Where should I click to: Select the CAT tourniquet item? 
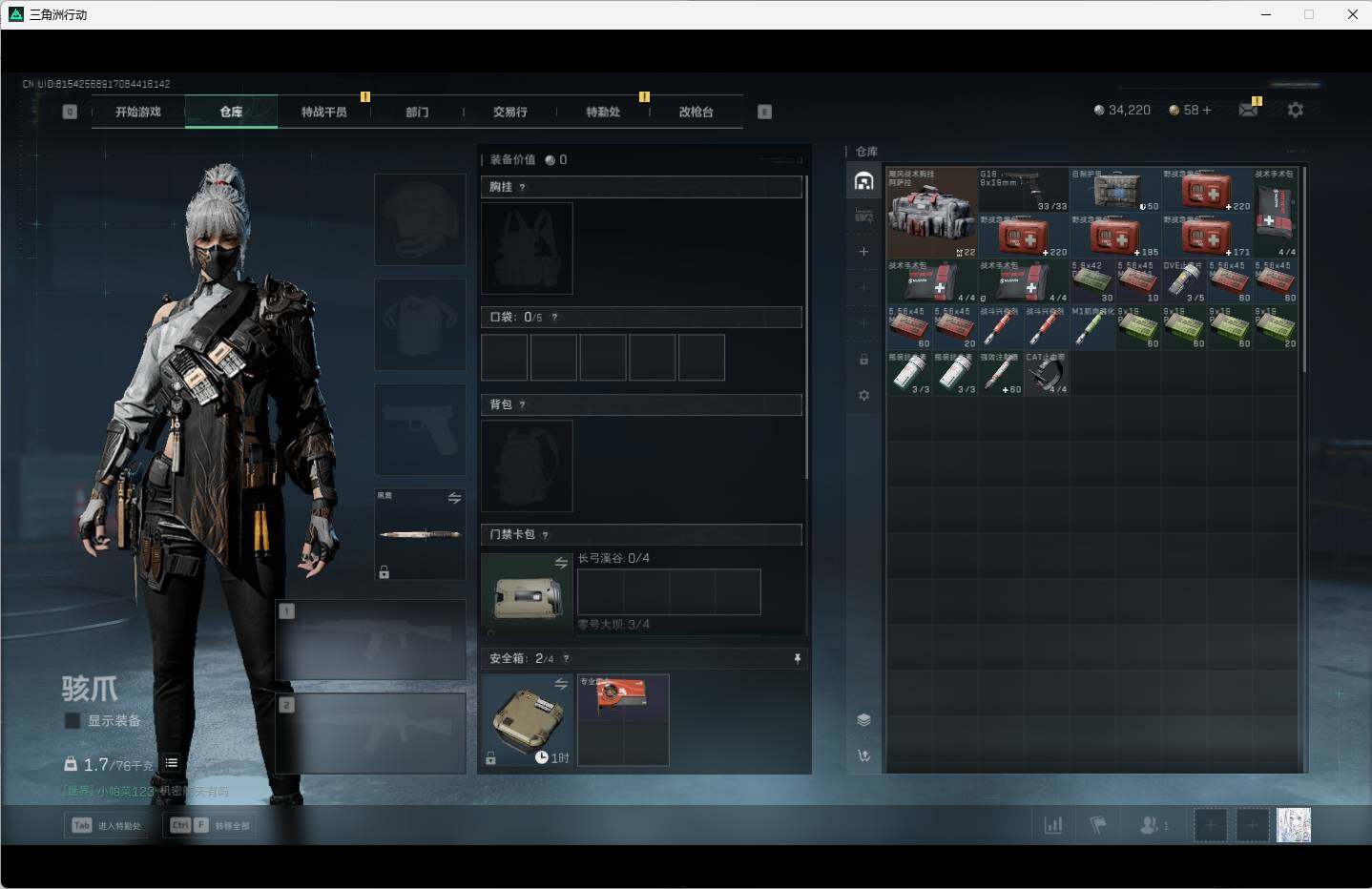[1047, 373]
